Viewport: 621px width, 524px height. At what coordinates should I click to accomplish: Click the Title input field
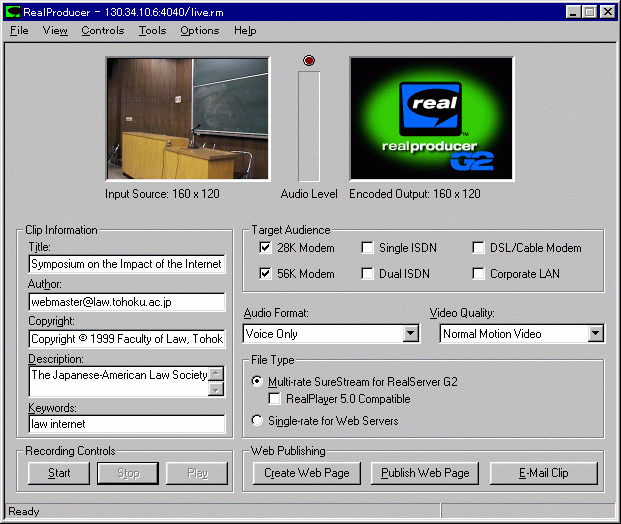[x=127, y=264]
